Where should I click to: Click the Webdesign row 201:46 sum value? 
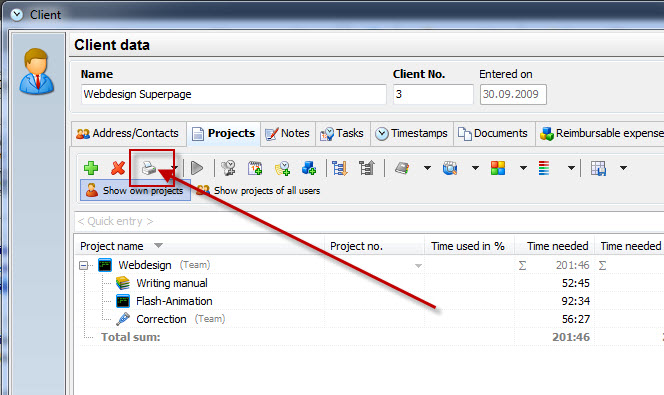(572, 265)
